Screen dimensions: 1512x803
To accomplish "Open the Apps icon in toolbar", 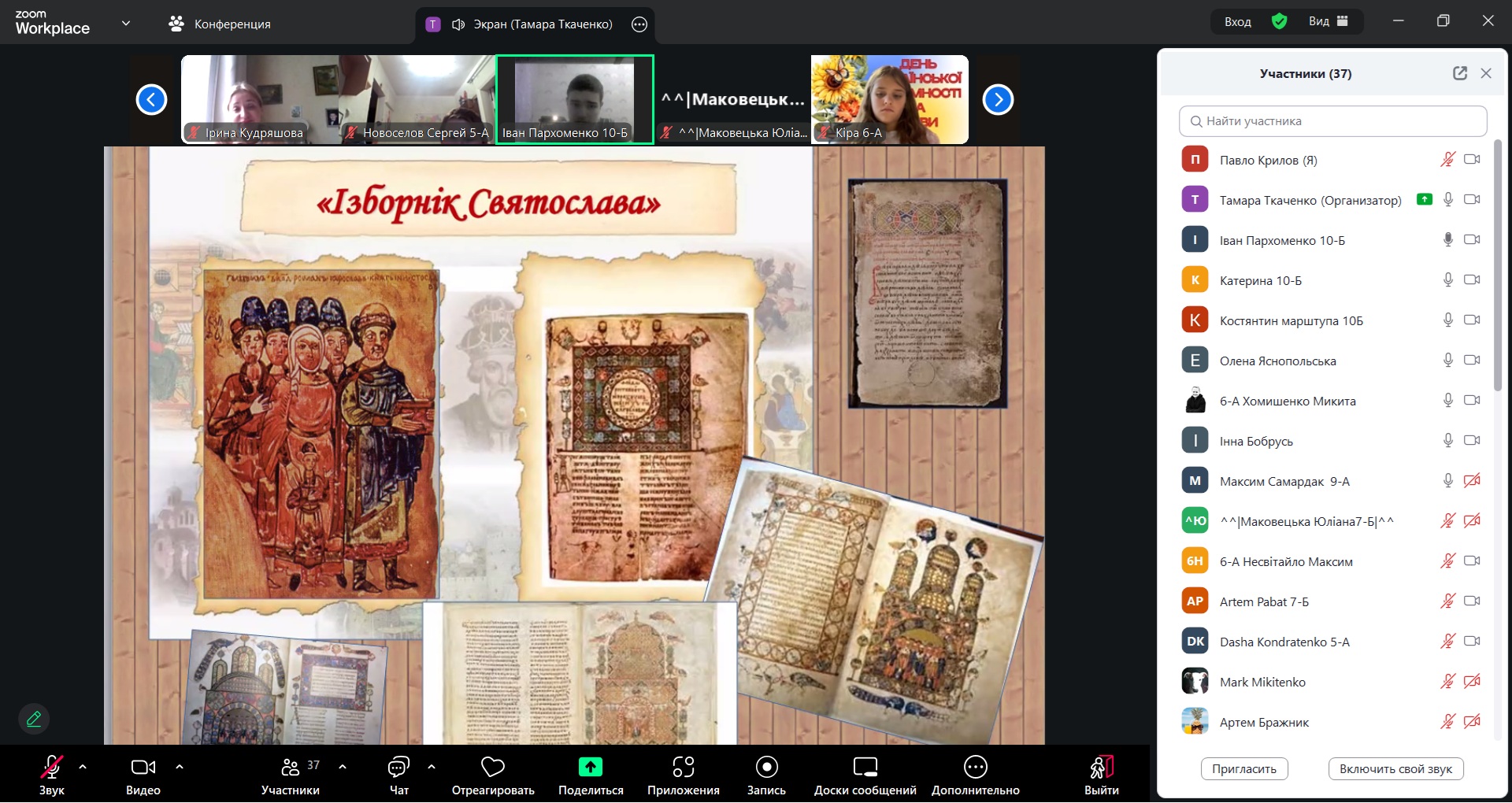I will (x=683, y=767).
